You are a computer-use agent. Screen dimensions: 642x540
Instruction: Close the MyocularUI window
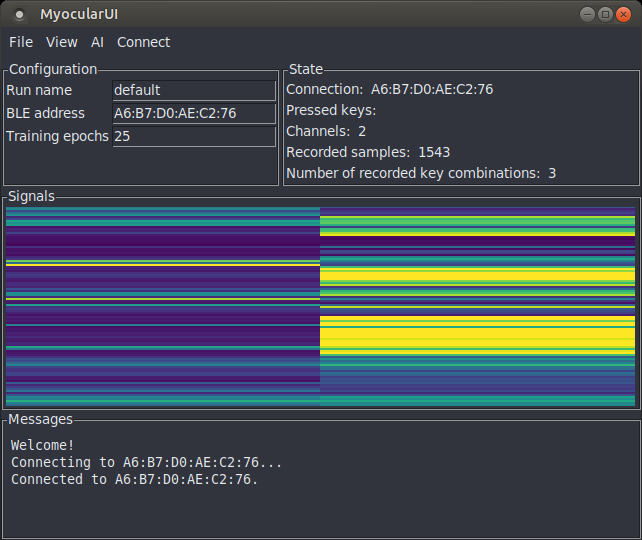coord(623,15)
